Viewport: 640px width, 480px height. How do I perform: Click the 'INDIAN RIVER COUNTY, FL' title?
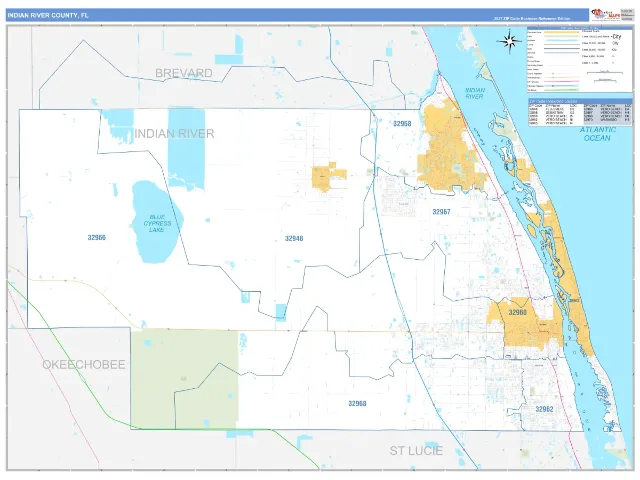point(47,16)
